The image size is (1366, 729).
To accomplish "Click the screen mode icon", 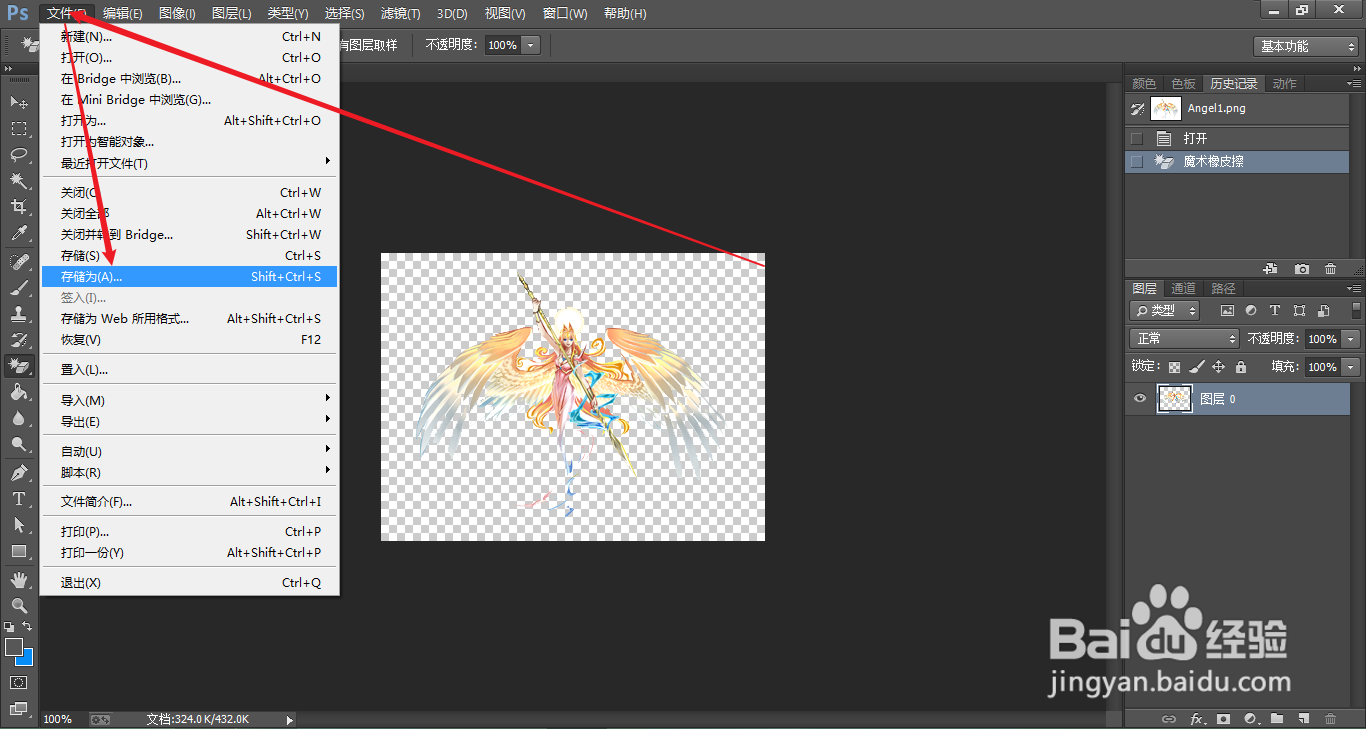I will click(x=19, y=709).
